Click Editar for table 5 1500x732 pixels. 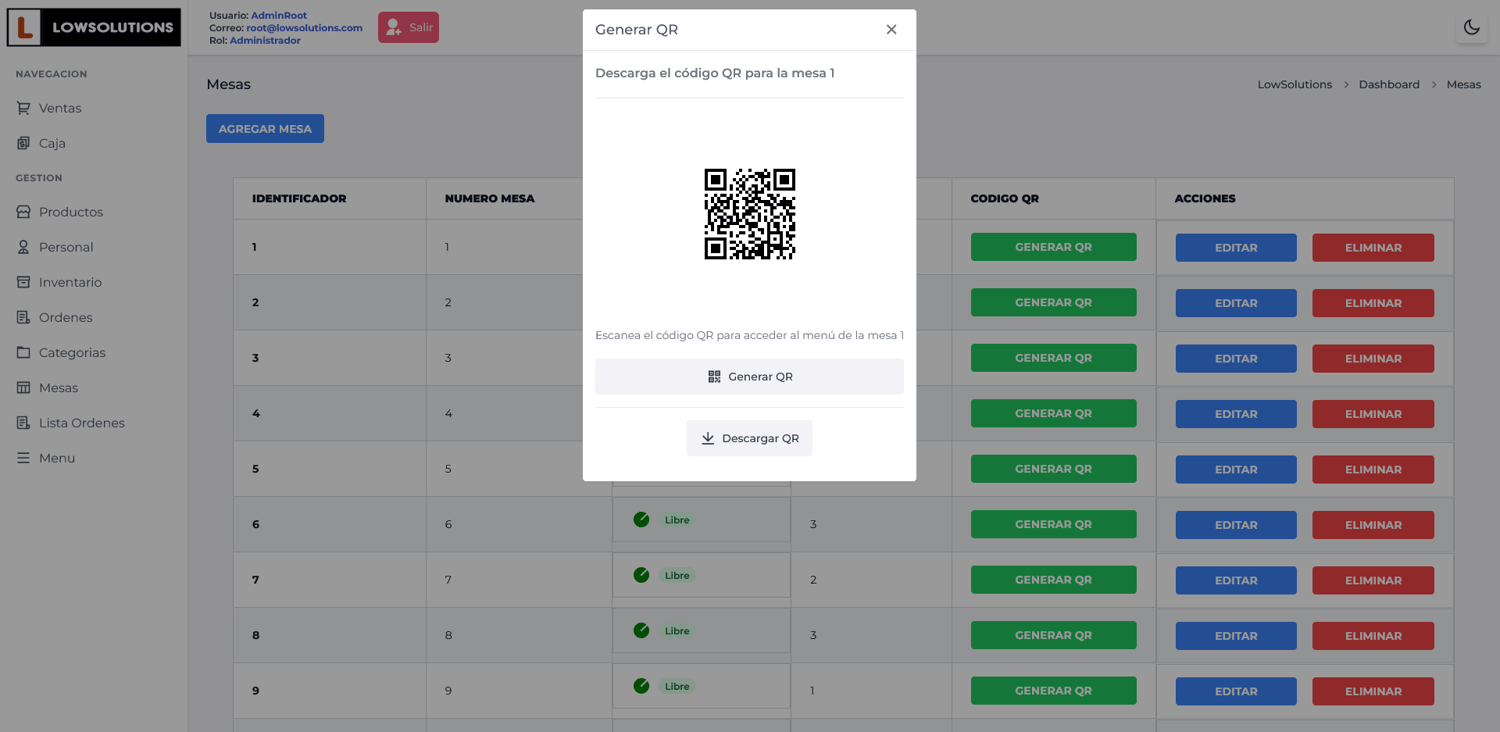click(1236, 469)
